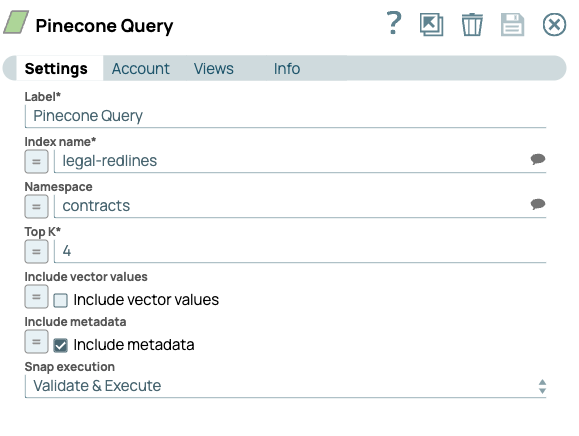Switch to the Views tab

pos(213,69)
